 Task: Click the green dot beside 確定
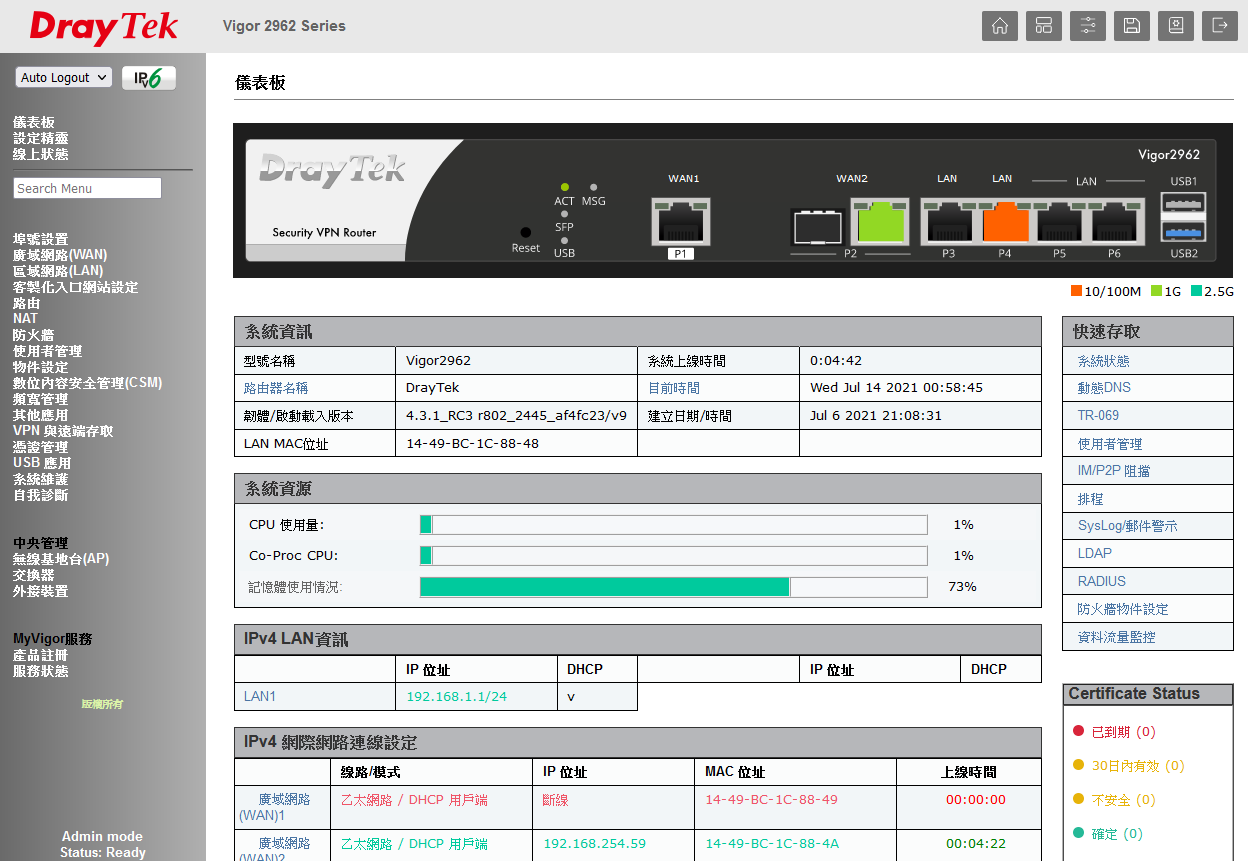(1078, 833)
